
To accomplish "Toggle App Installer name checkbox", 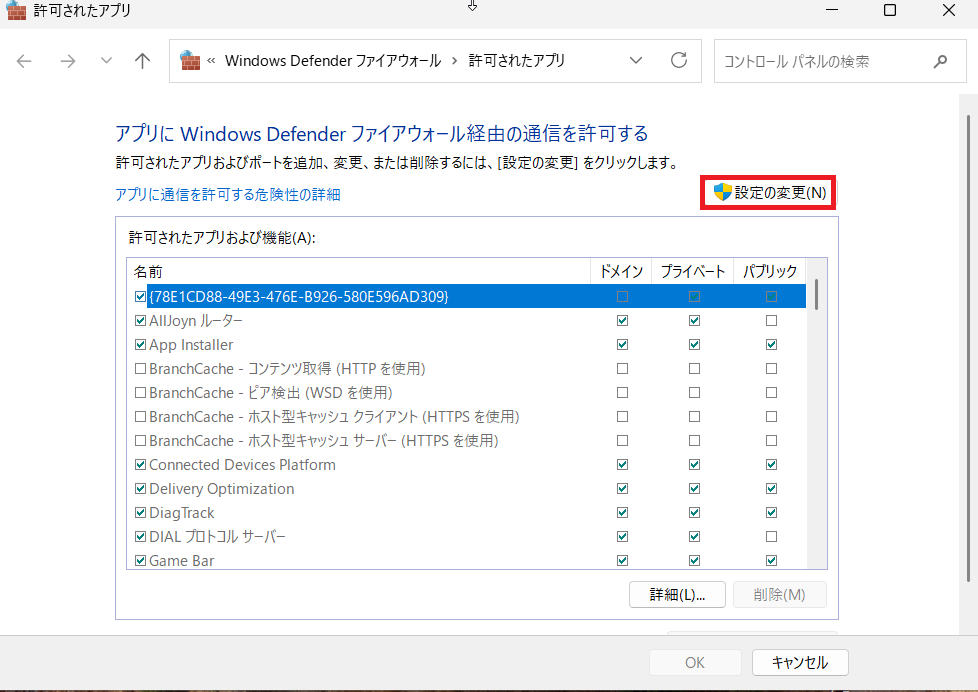I will [x=140, y=344].
